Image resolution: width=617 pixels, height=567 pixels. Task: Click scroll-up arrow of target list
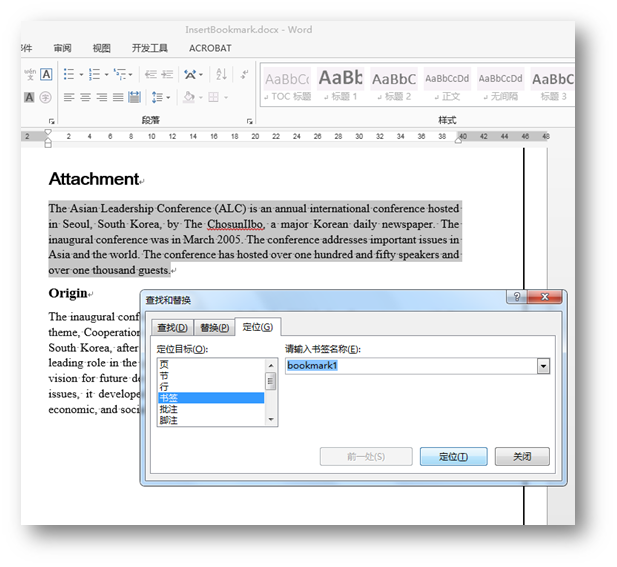click(x=271, y=366)
